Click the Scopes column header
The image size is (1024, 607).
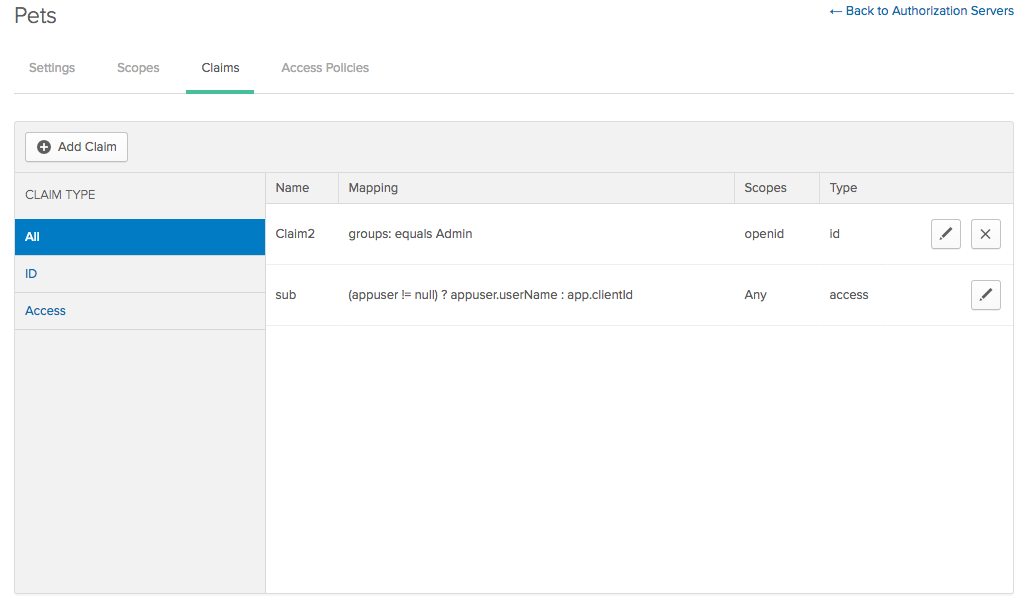tap(765, 188)
